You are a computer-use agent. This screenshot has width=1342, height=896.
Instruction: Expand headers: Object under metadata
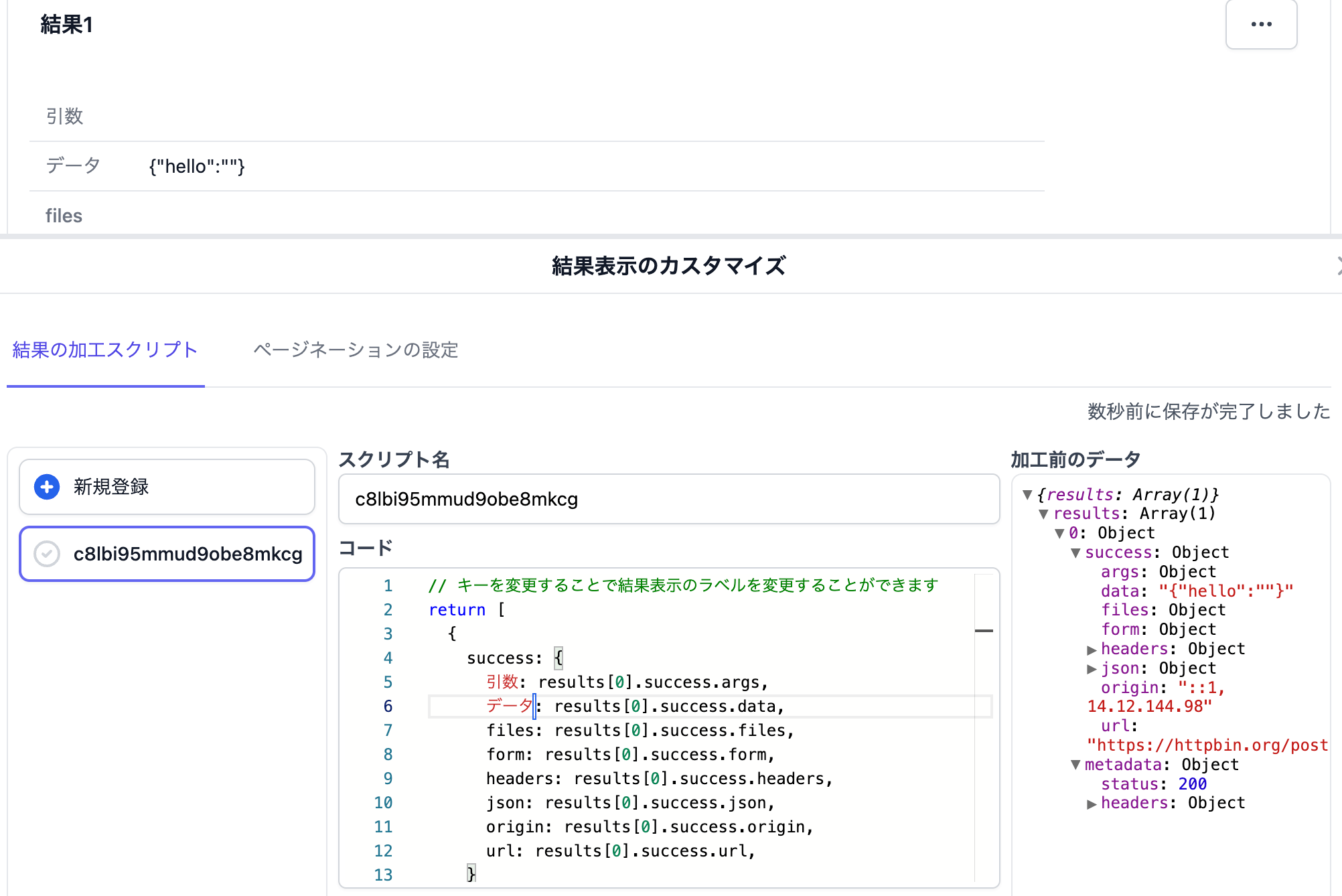1092,804
